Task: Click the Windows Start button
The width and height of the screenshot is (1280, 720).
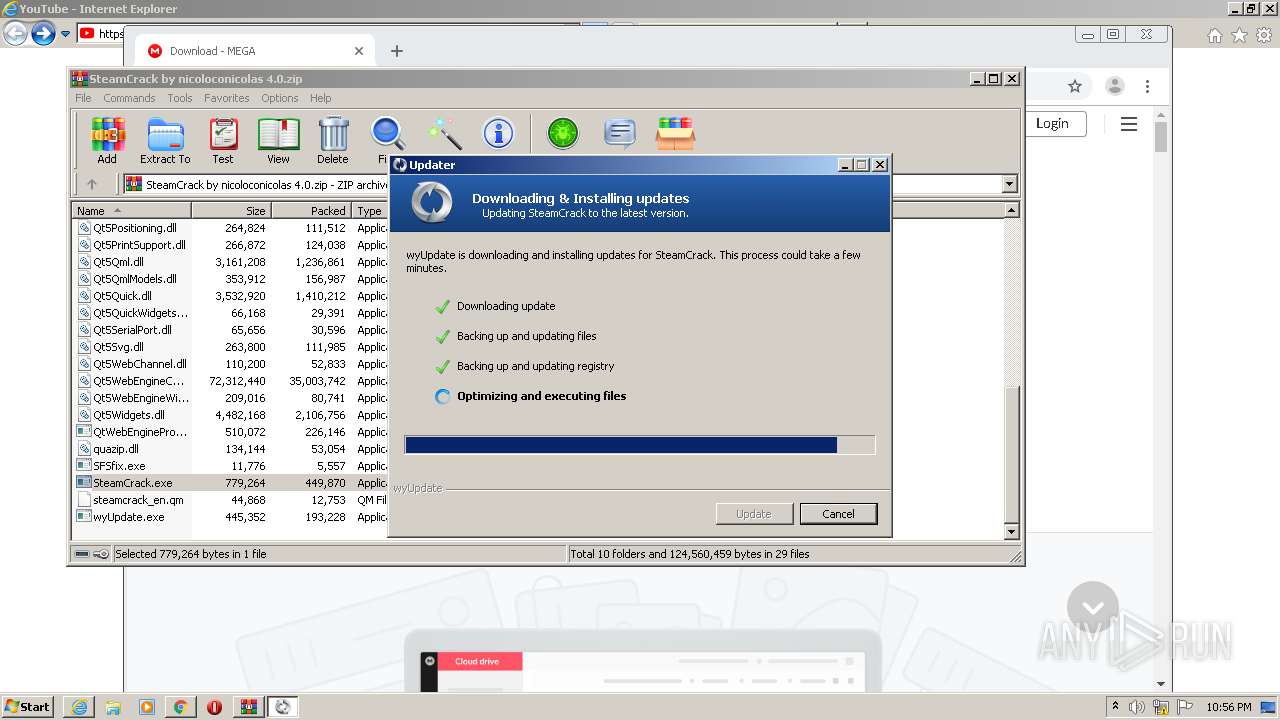Action: pyautogui.click(x=28, y=707)
